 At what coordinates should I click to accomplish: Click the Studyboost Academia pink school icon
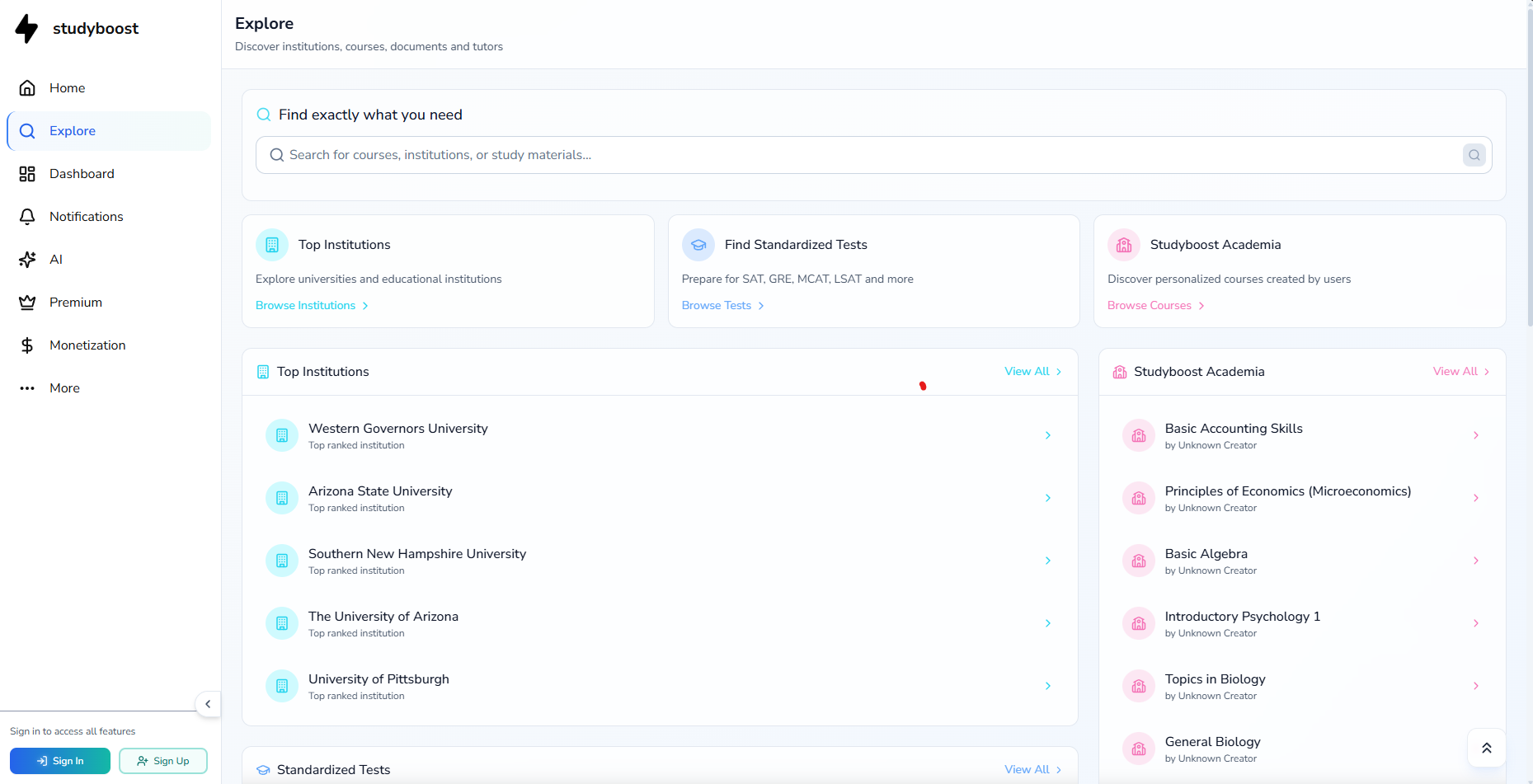click(1124, 245)
